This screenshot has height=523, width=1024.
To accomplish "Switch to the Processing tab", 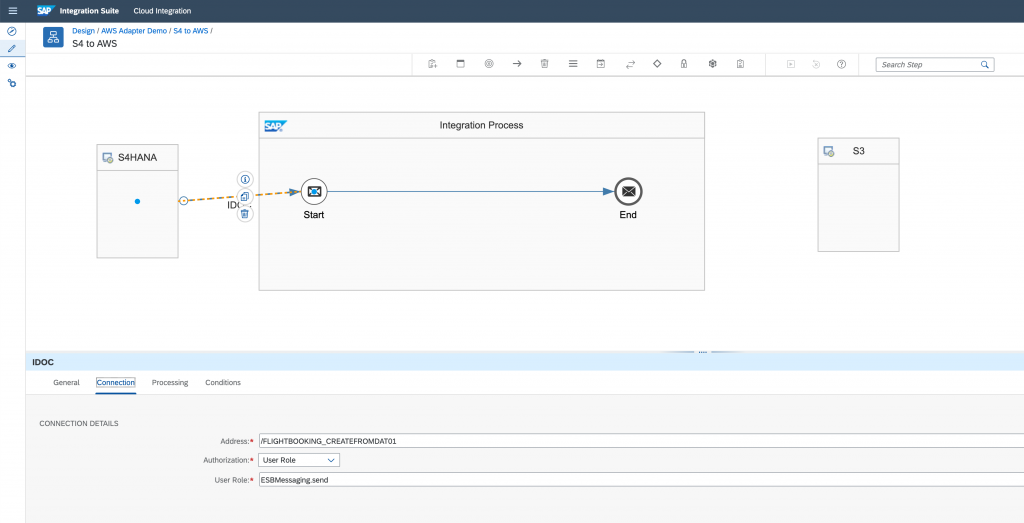I will 170,383.
